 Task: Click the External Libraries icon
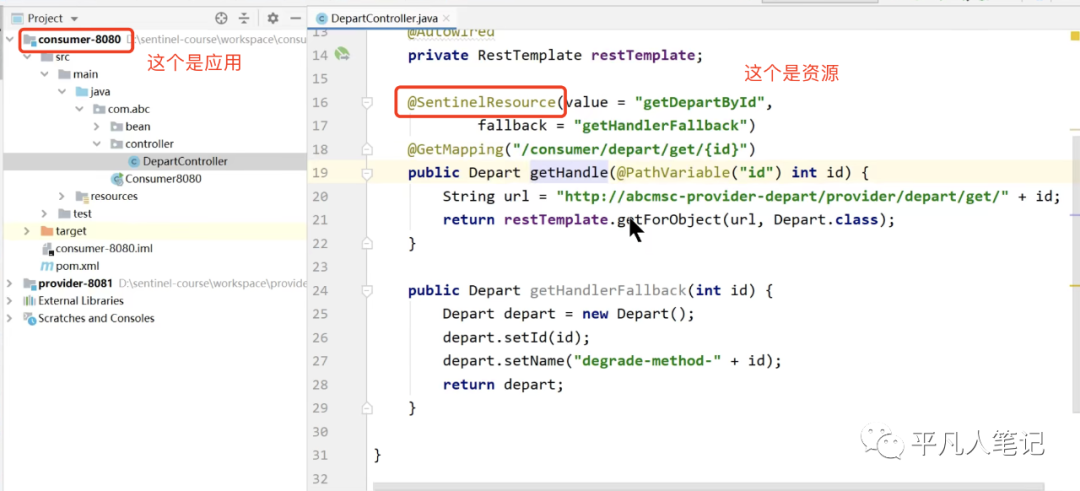(29, 301)
